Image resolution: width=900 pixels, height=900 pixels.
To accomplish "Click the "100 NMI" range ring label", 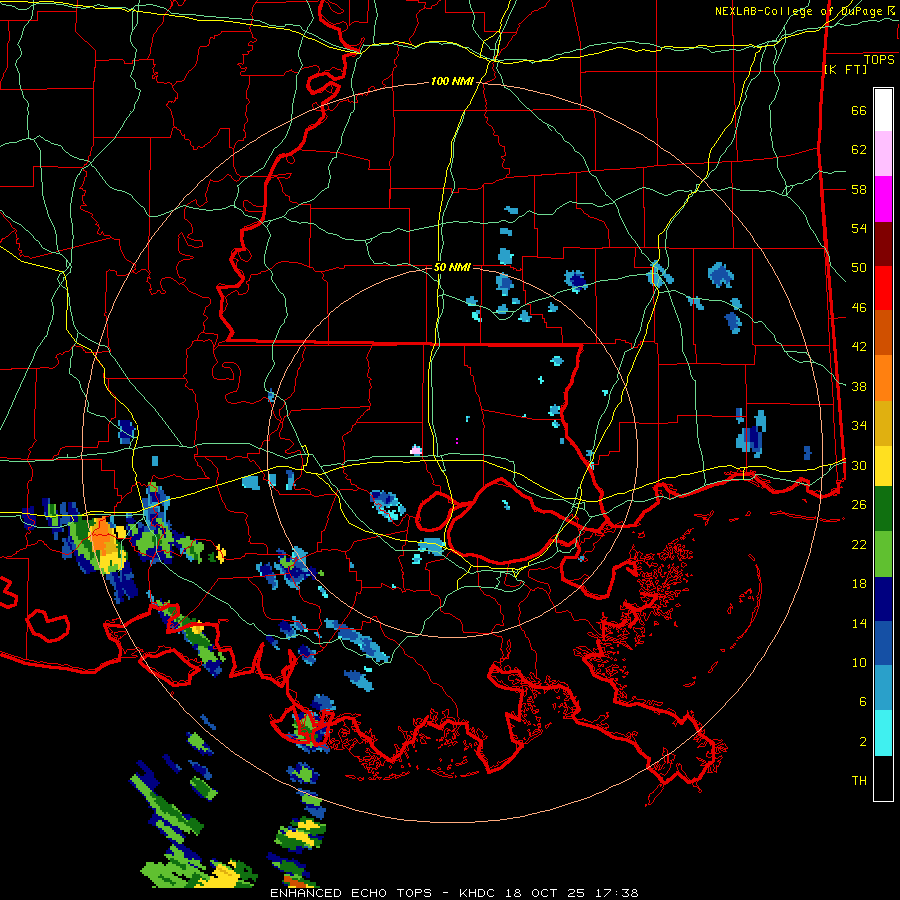I will point(452,82).
